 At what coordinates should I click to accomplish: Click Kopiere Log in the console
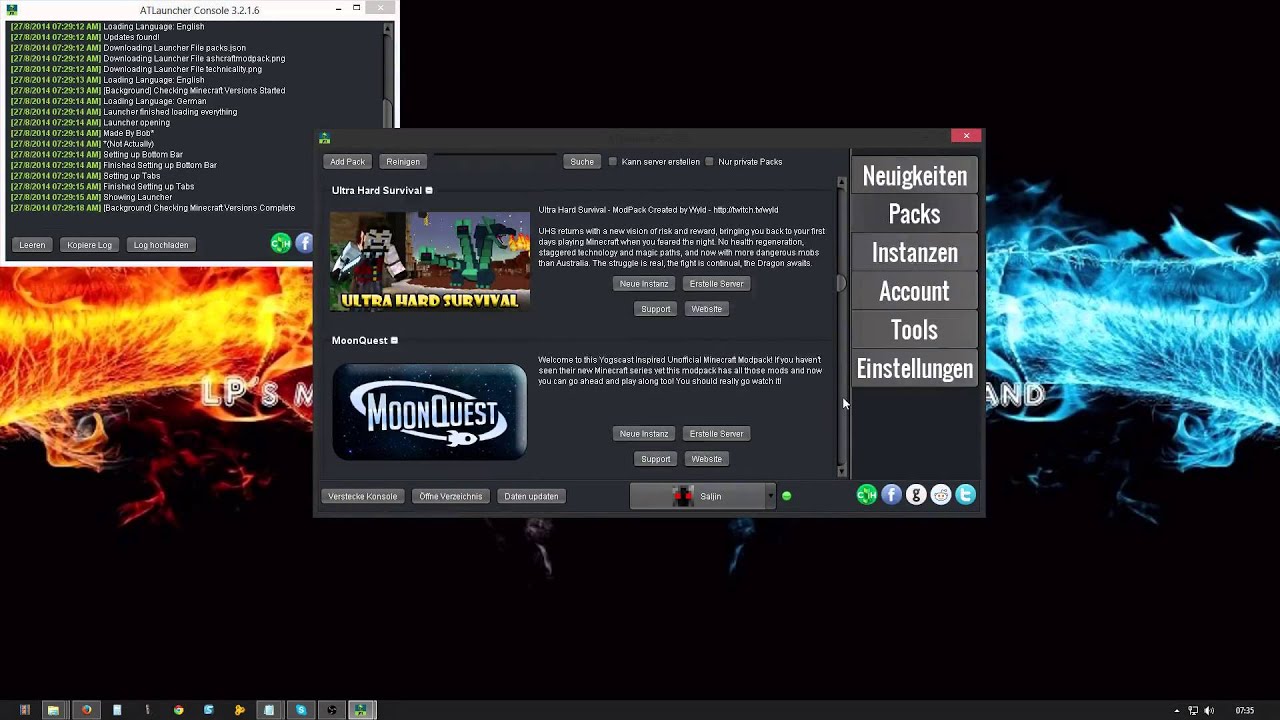(89, 245)
